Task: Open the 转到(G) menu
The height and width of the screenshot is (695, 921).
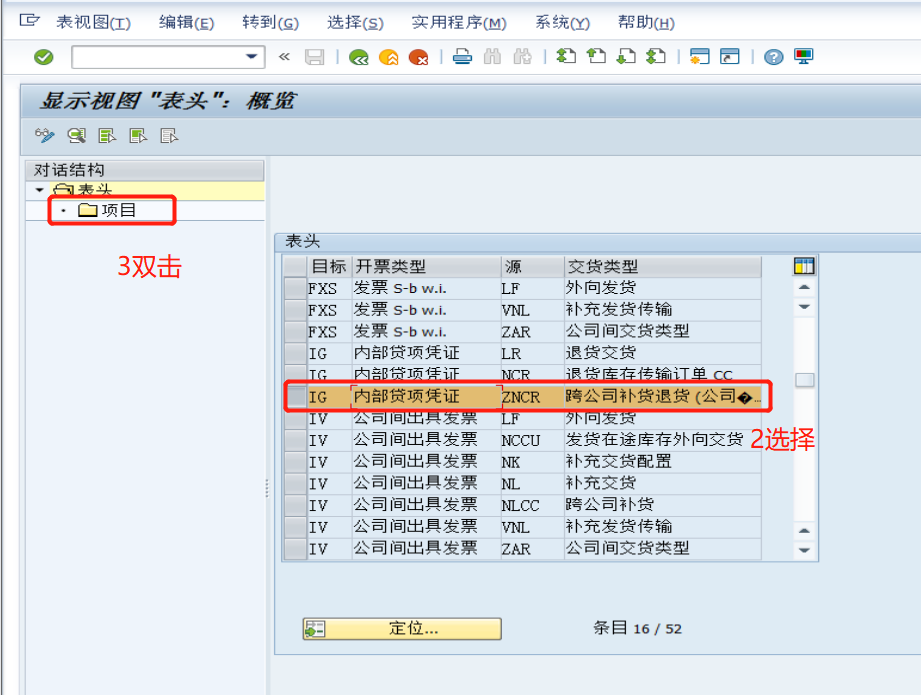Action: 270,23
